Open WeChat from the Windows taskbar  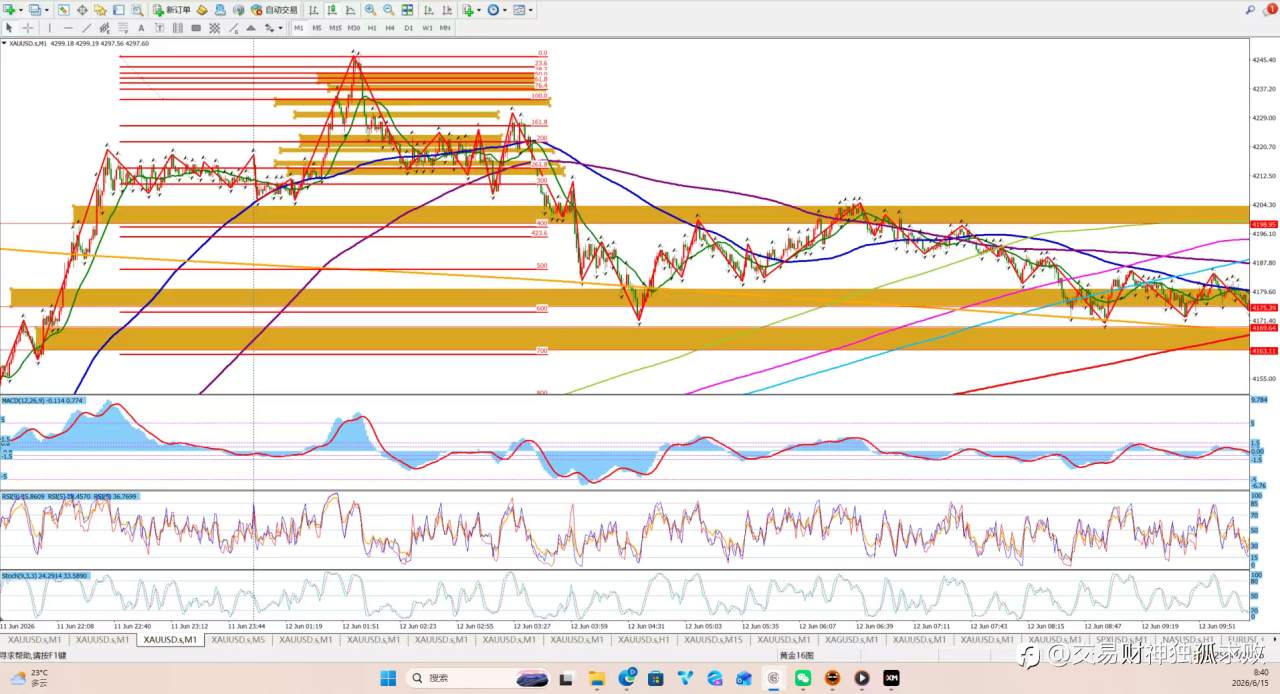(x=803, y=678)
